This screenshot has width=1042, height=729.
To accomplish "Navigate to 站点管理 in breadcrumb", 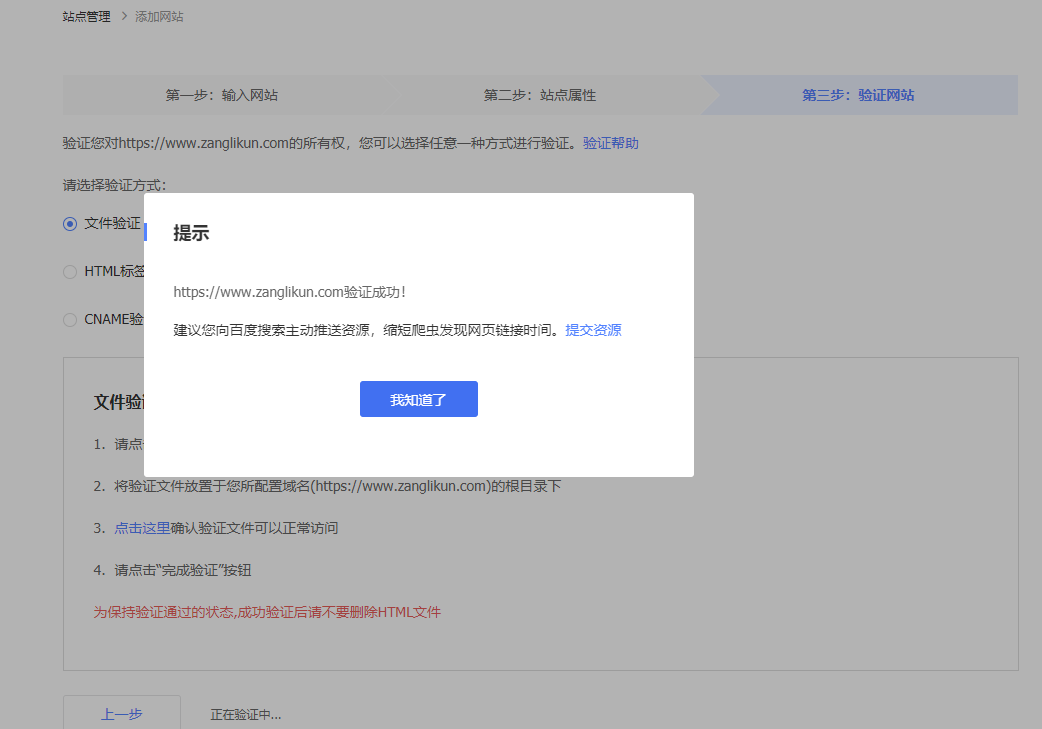I will tap(86, 17).
